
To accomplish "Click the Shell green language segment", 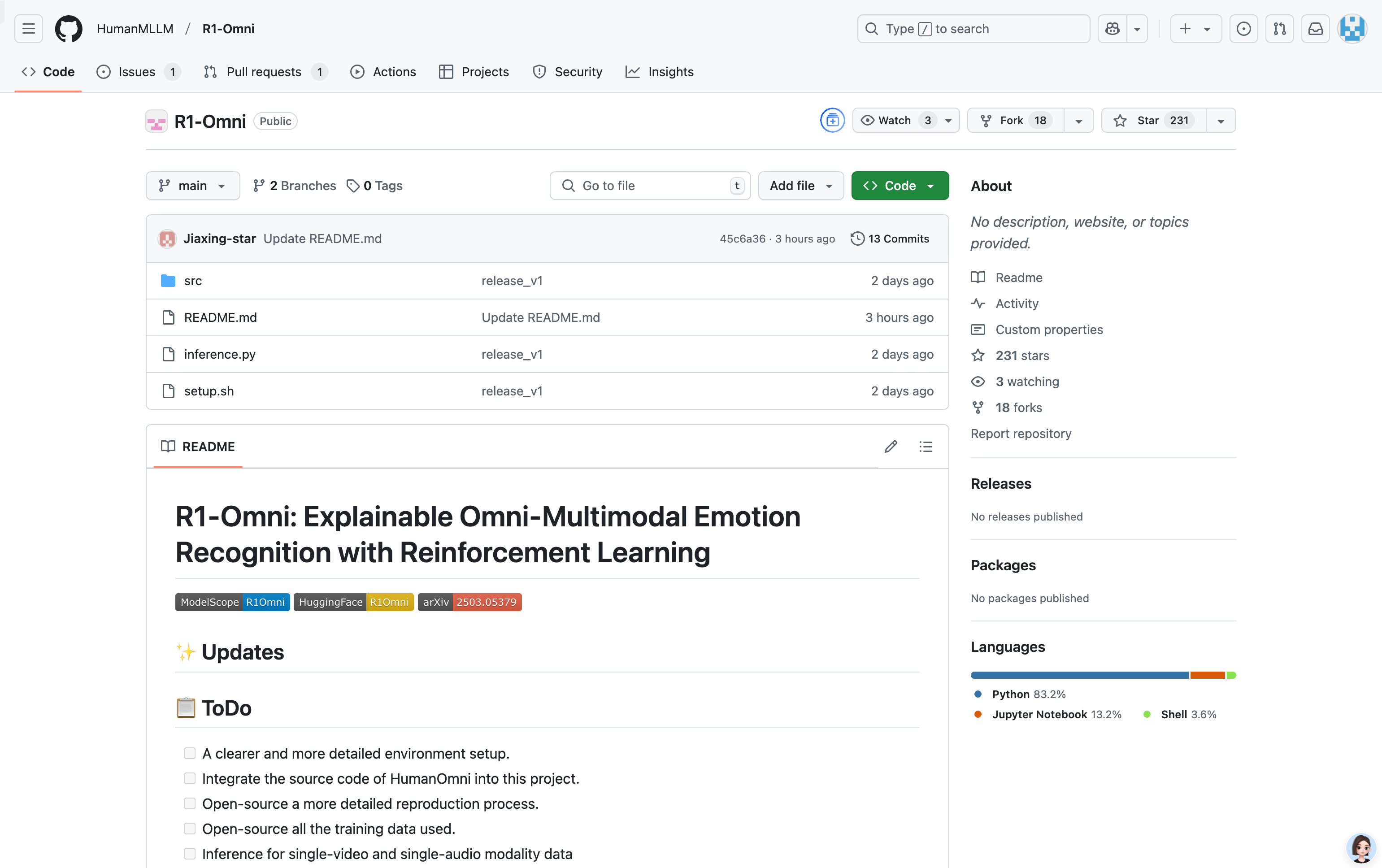I will click(x=1231, y=675).
